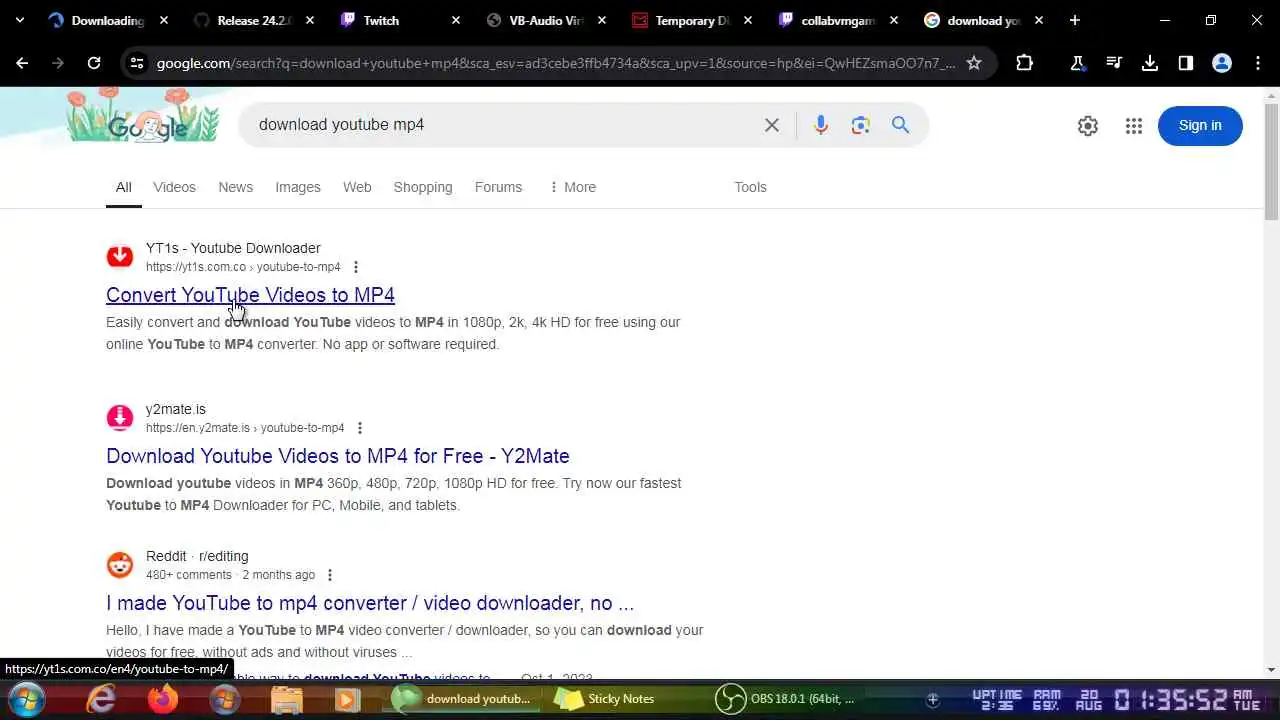This screenshot has width=1280, height=720.
Task: Switch to the Release 24.2 GitHub tab
Action: pyautogui.click(x=252, y=20)
